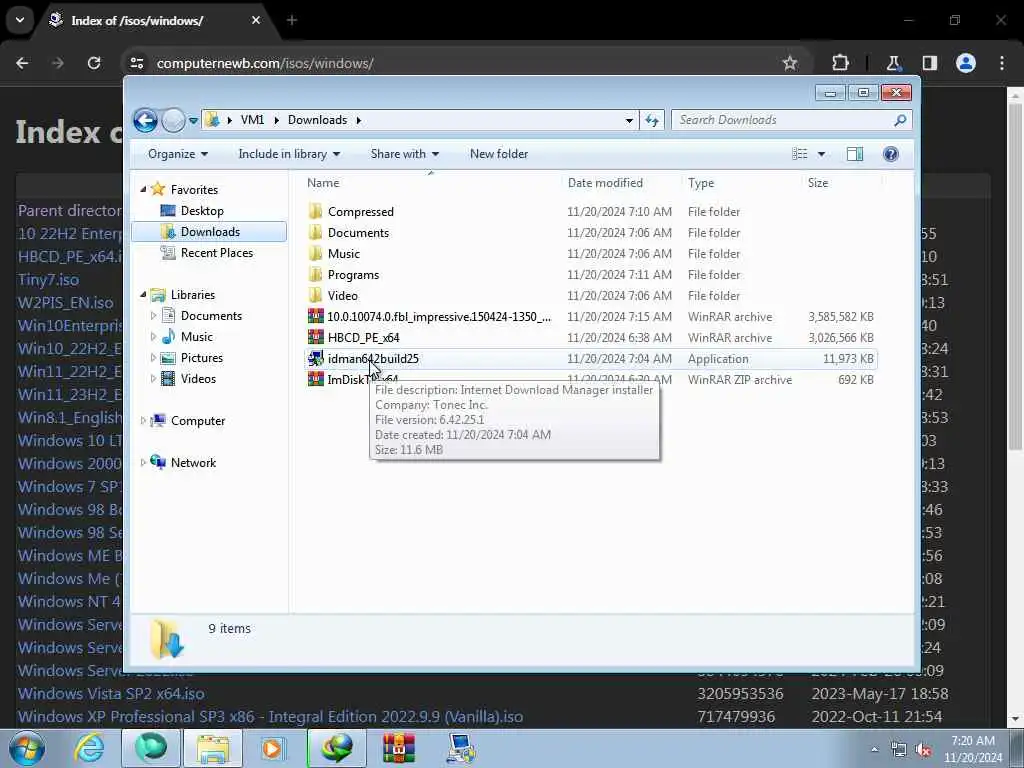Select the Programs folder

click(x=353, y=275)
